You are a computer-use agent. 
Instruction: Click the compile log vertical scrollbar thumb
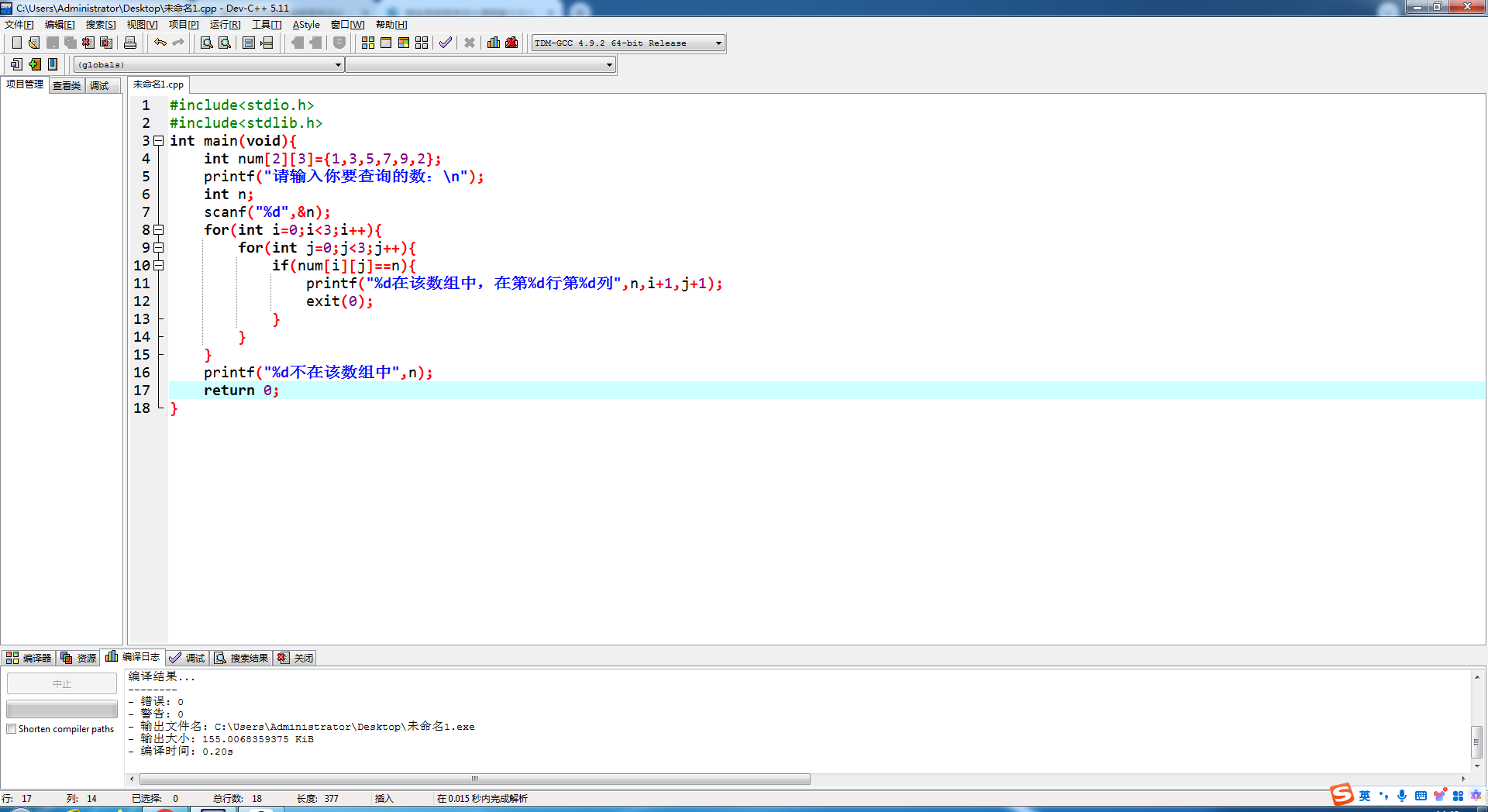[1477, 742]
